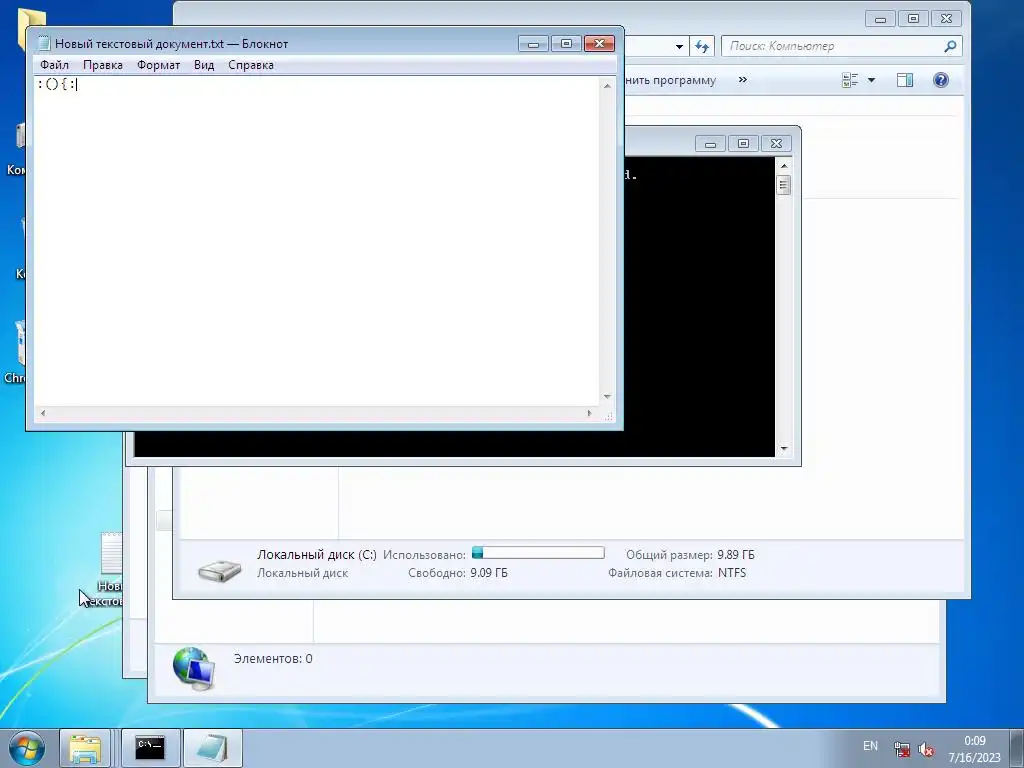Switch to Notepad taskbar icon
This screenshot has height=768, width=1024.
pos(212,748)
